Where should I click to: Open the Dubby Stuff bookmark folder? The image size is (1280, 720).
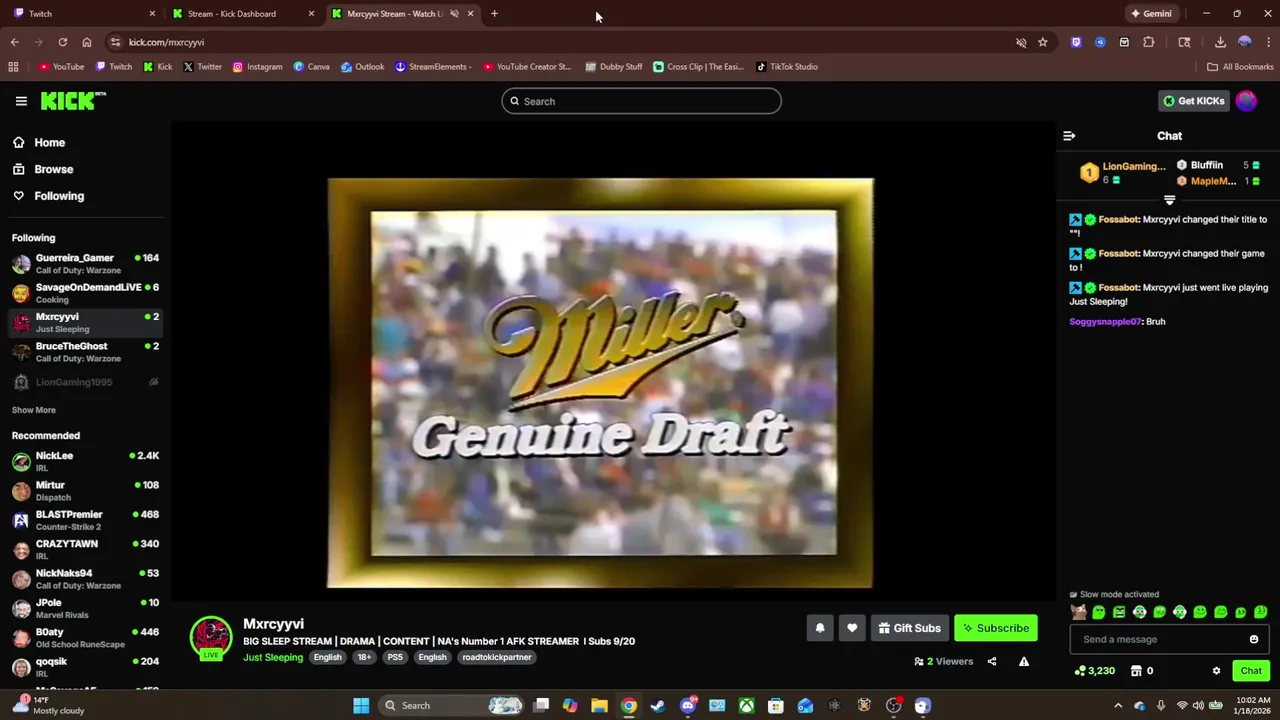pyautogui.click(x=614, y=67)
